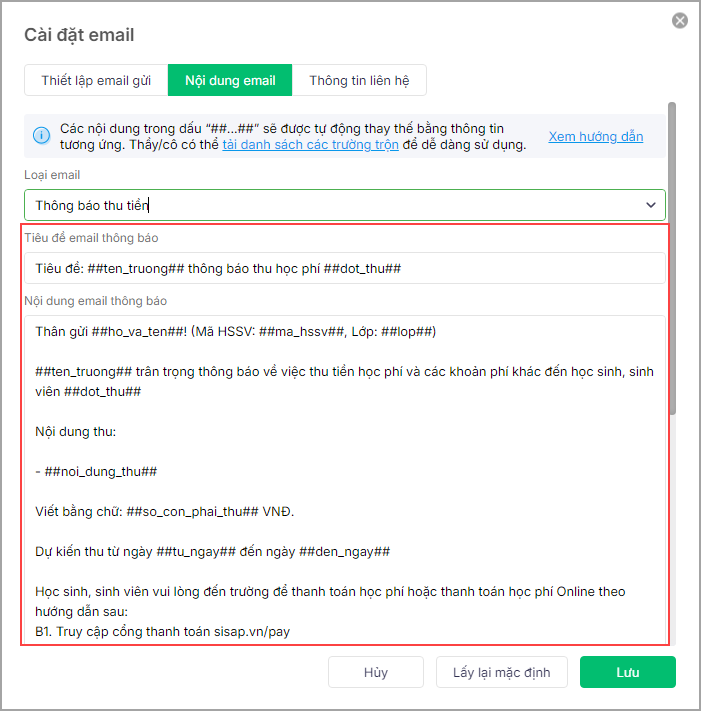Click Lấy lại mặc định button
The width and height of the screenshot is (701, 711).
[x=502, y=672]
